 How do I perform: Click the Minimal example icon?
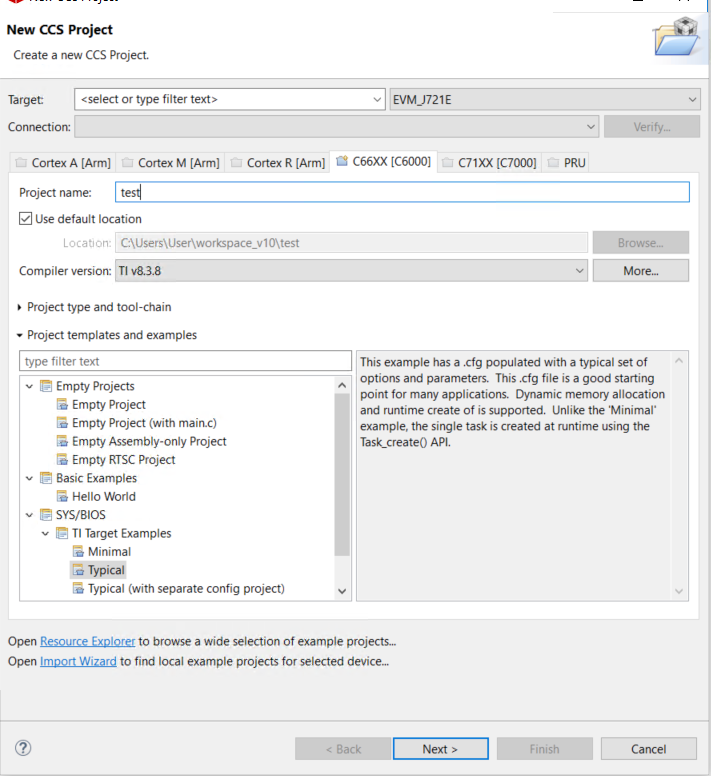tap(79, 552)
